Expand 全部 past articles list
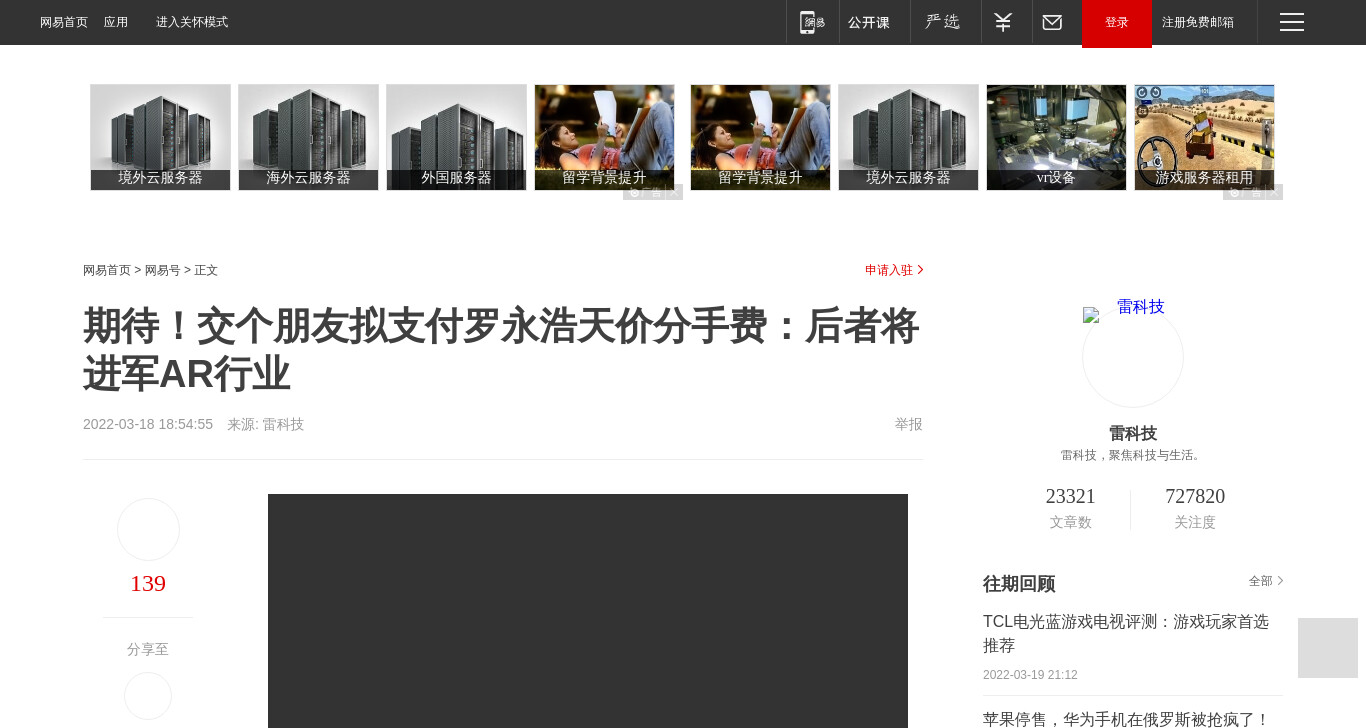 (1266, 581)
